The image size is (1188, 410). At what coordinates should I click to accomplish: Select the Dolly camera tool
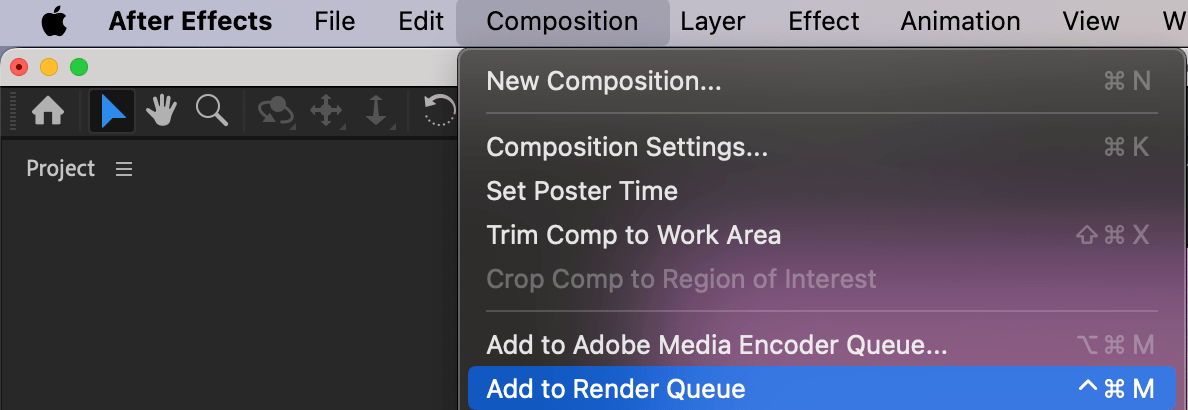tap(376, 112)
